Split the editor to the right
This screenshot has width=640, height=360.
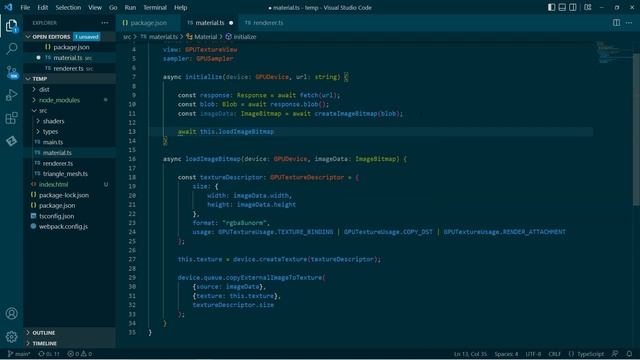pos(616,23)
